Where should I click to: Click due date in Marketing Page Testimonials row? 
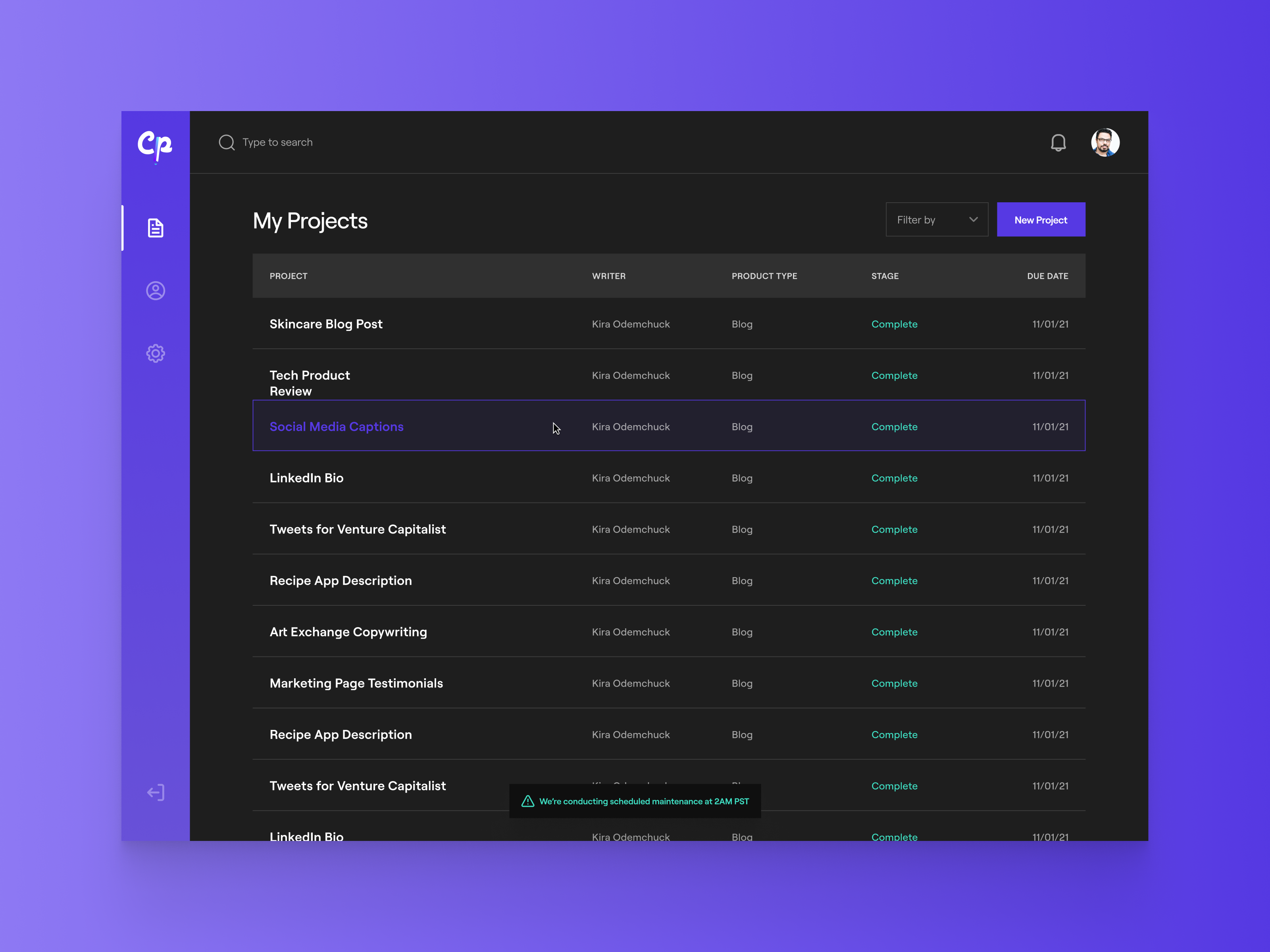1050,683
